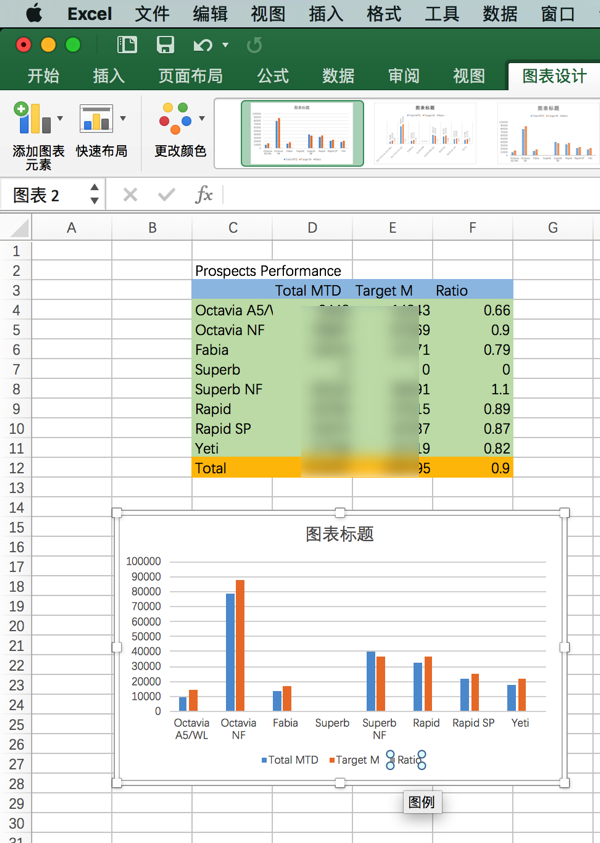Screen dimensions: 600x843
Task: Click the Save floppy disk icon
Action: (165, 45)
